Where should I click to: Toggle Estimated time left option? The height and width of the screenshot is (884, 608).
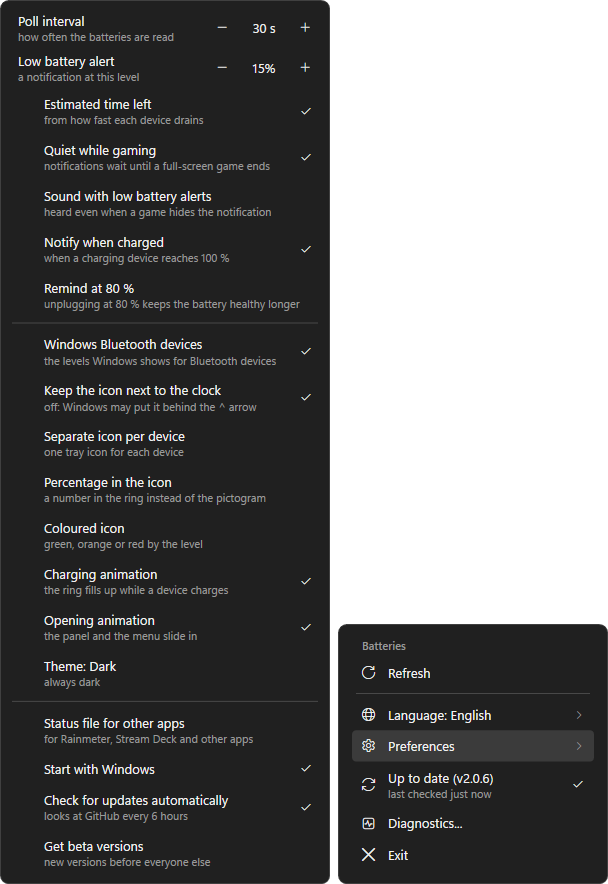pyautogui.click(x=165, y=112)
